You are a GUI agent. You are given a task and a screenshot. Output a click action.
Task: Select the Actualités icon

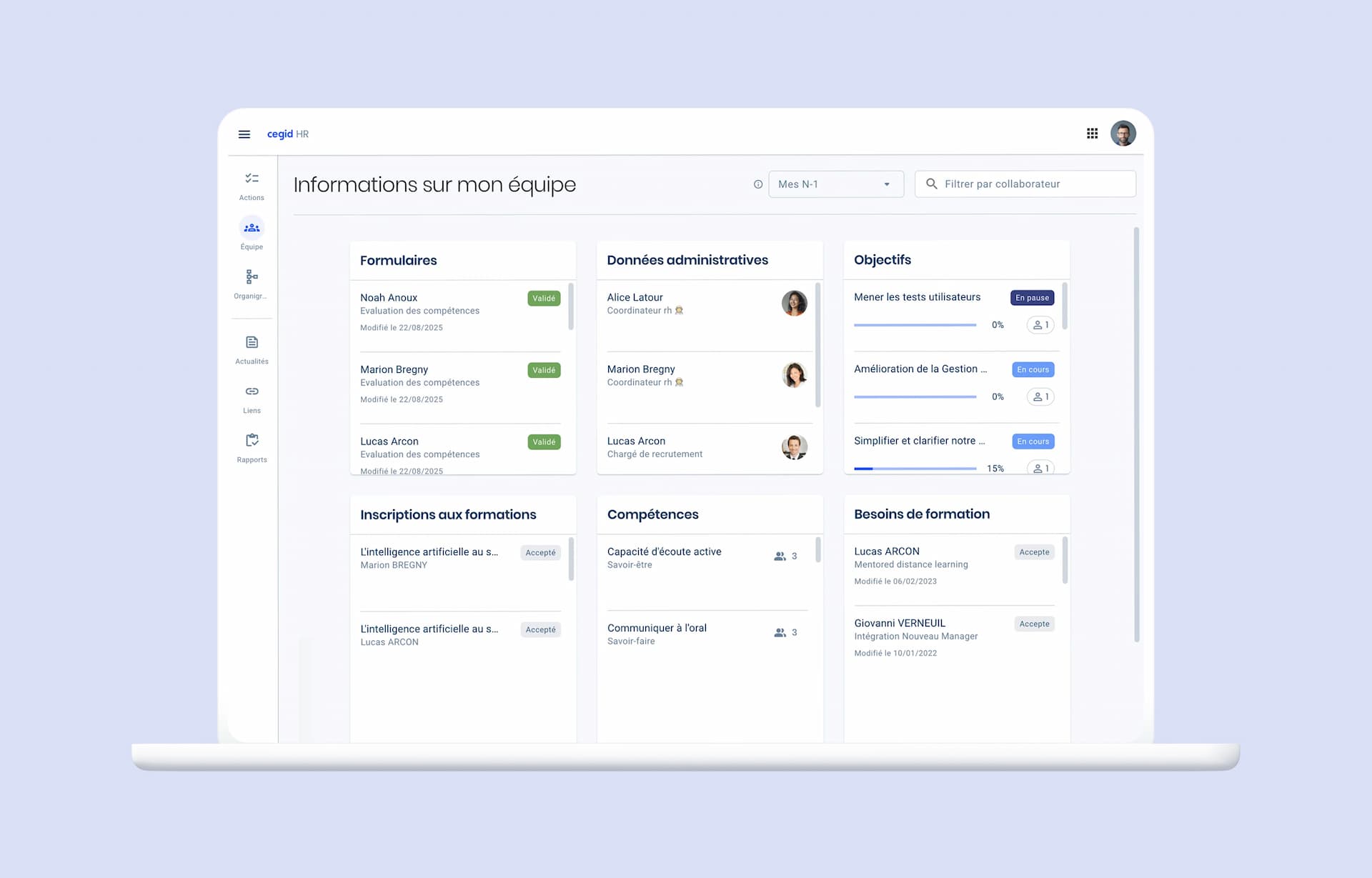[251, 341]
